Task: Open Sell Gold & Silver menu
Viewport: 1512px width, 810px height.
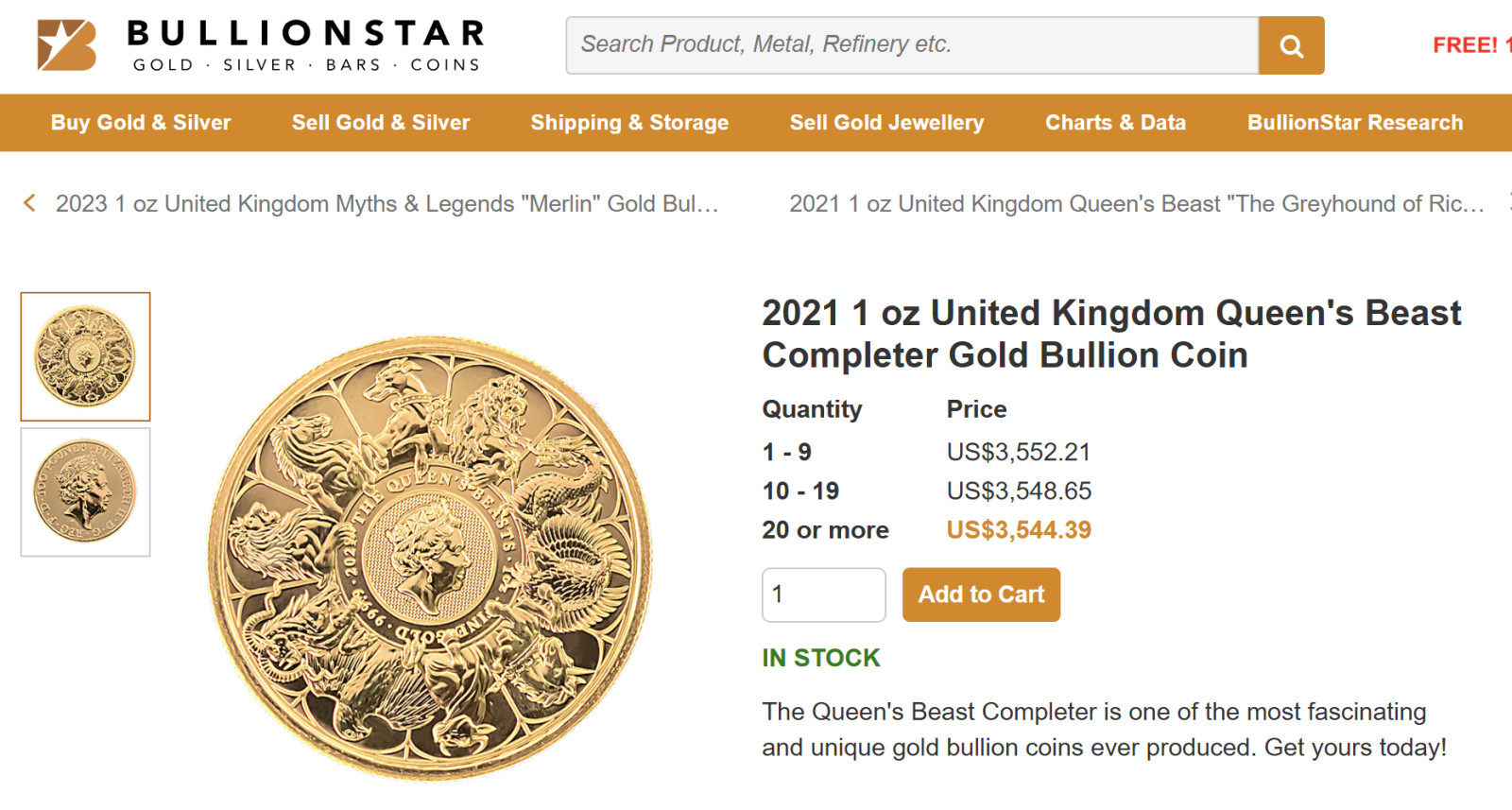Action: (380, 123)
